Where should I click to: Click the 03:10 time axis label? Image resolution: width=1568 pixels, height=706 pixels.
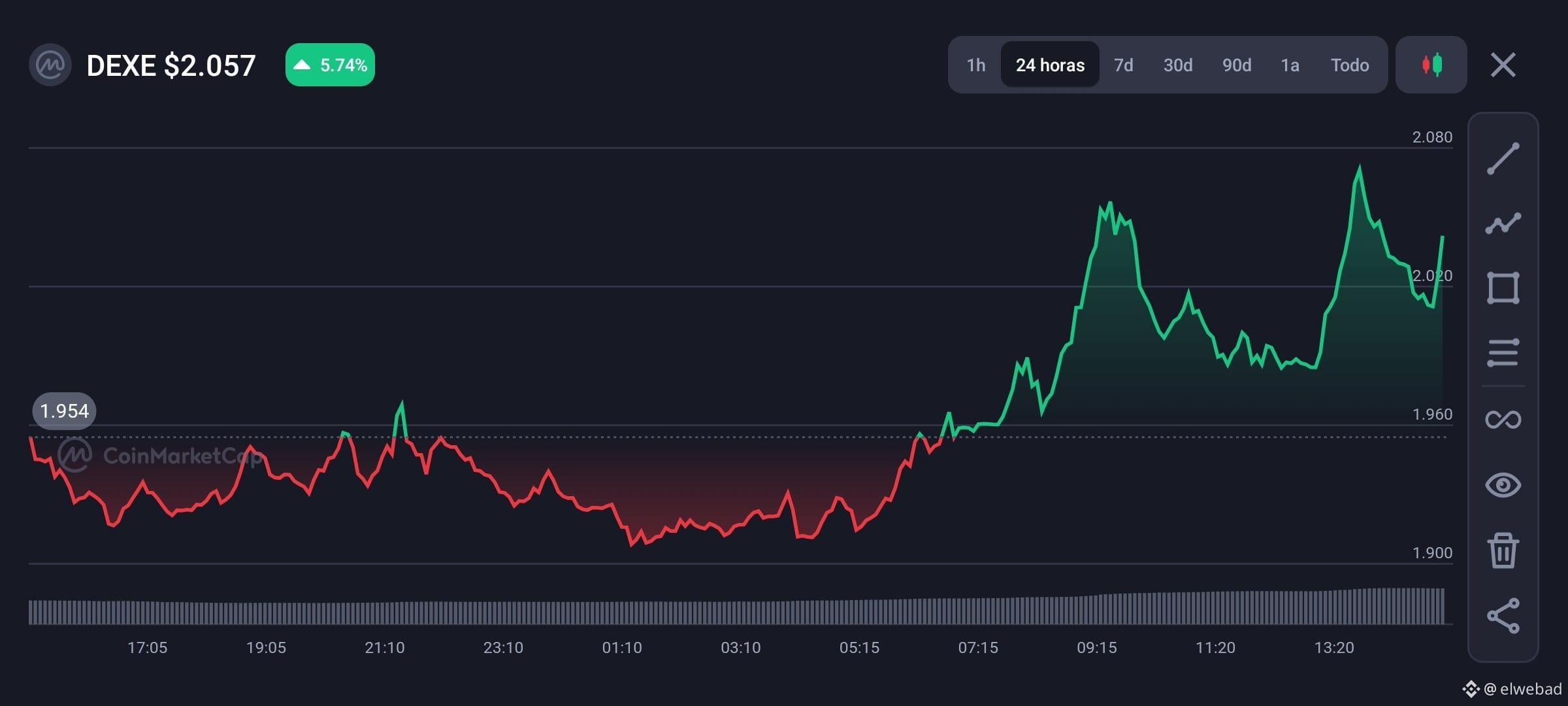tap(740, 648)
